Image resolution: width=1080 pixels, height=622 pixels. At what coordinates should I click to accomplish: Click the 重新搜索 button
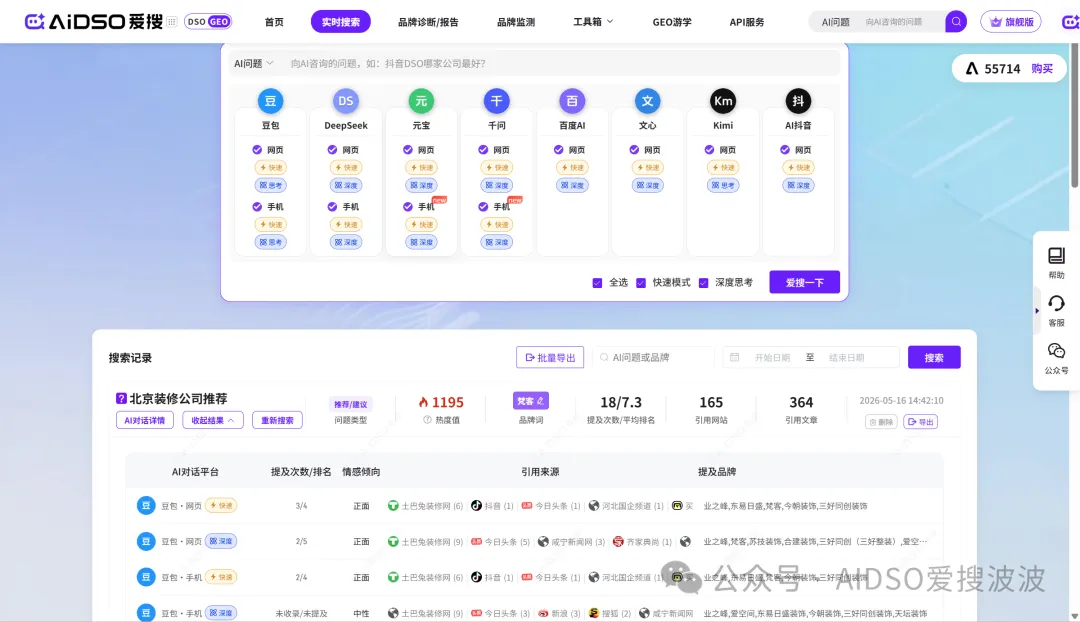coord(277,420)
